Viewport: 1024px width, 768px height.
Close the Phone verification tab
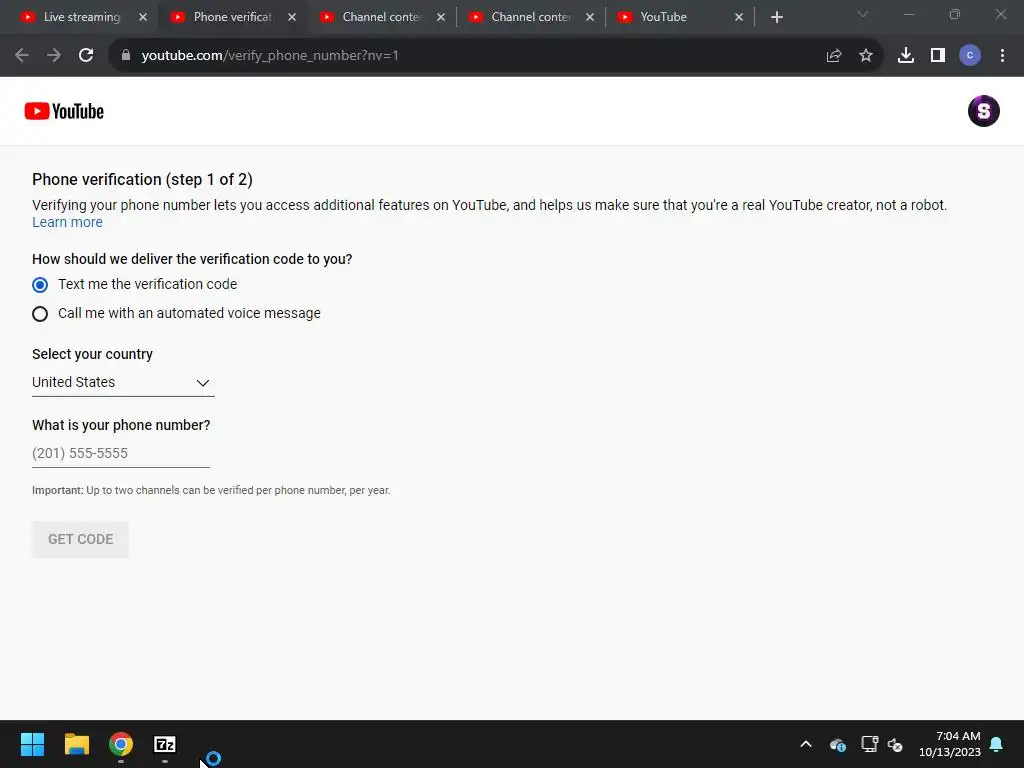click(292, 18)
